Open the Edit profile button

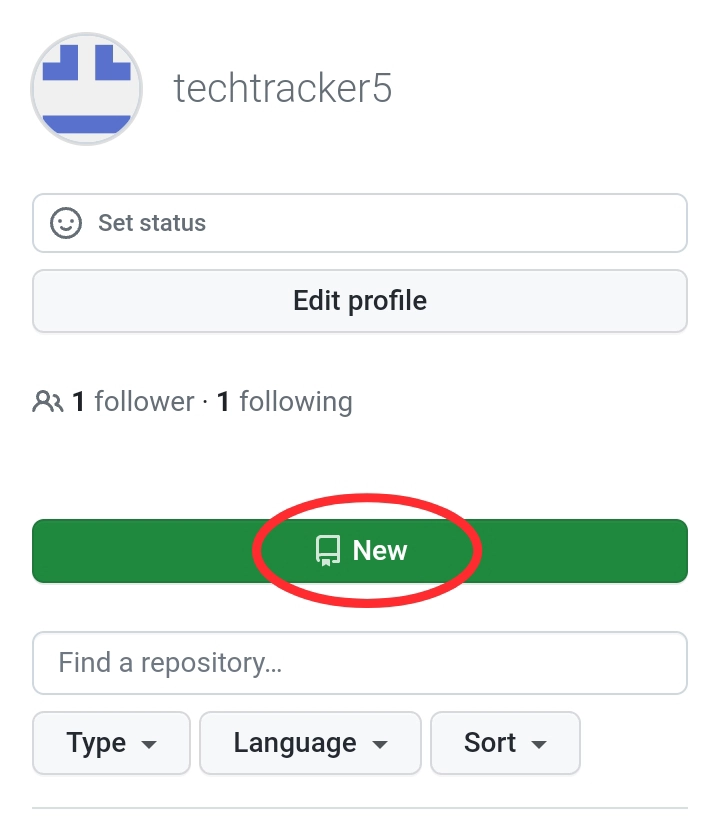pos(360,301)
